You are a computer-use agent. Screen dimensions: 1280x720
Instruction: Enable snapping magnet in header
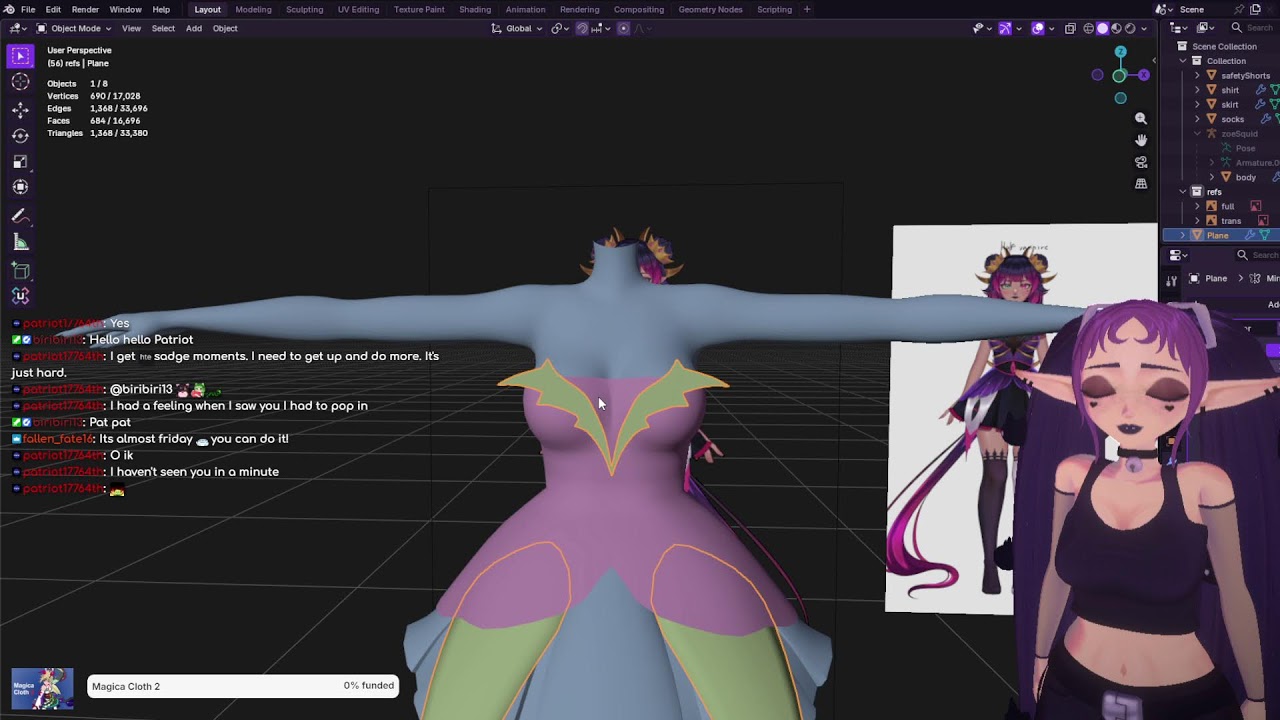(x=582, y=28)
